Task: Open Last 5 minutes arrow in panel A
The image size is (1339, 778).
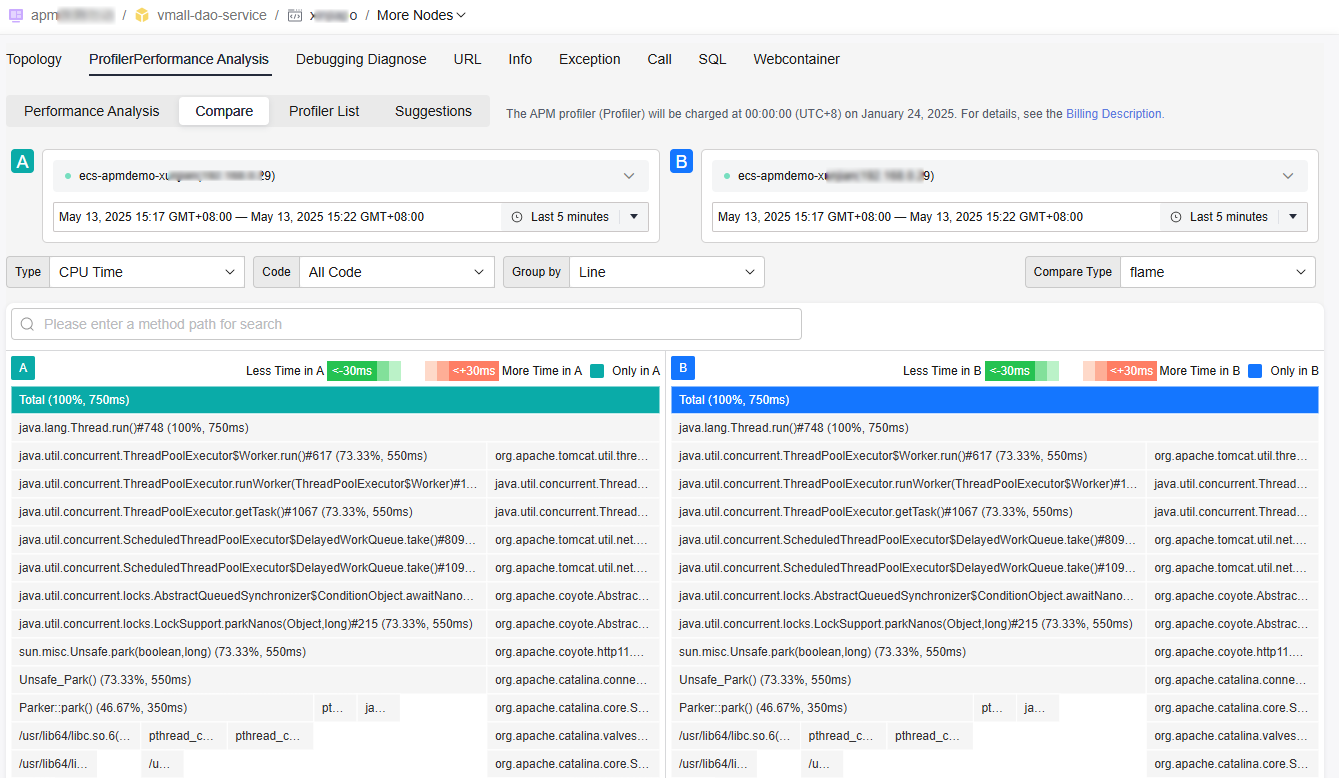Action: (634, 217)
